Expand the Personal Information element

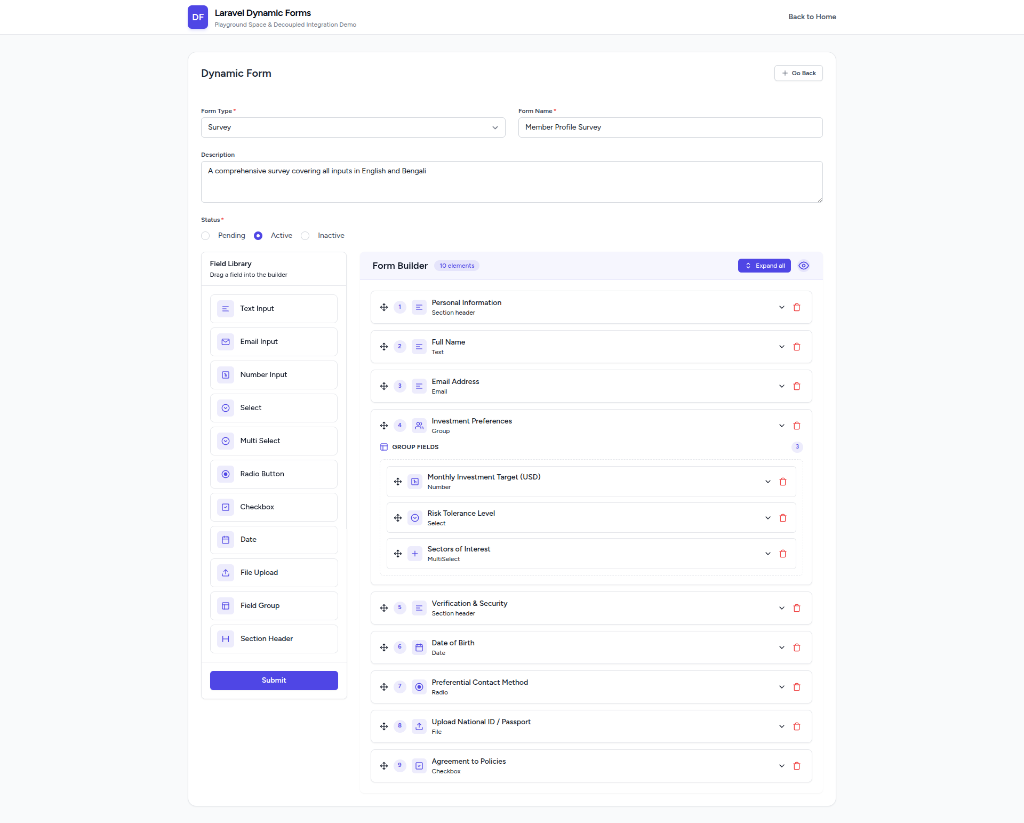pos(782,308)
